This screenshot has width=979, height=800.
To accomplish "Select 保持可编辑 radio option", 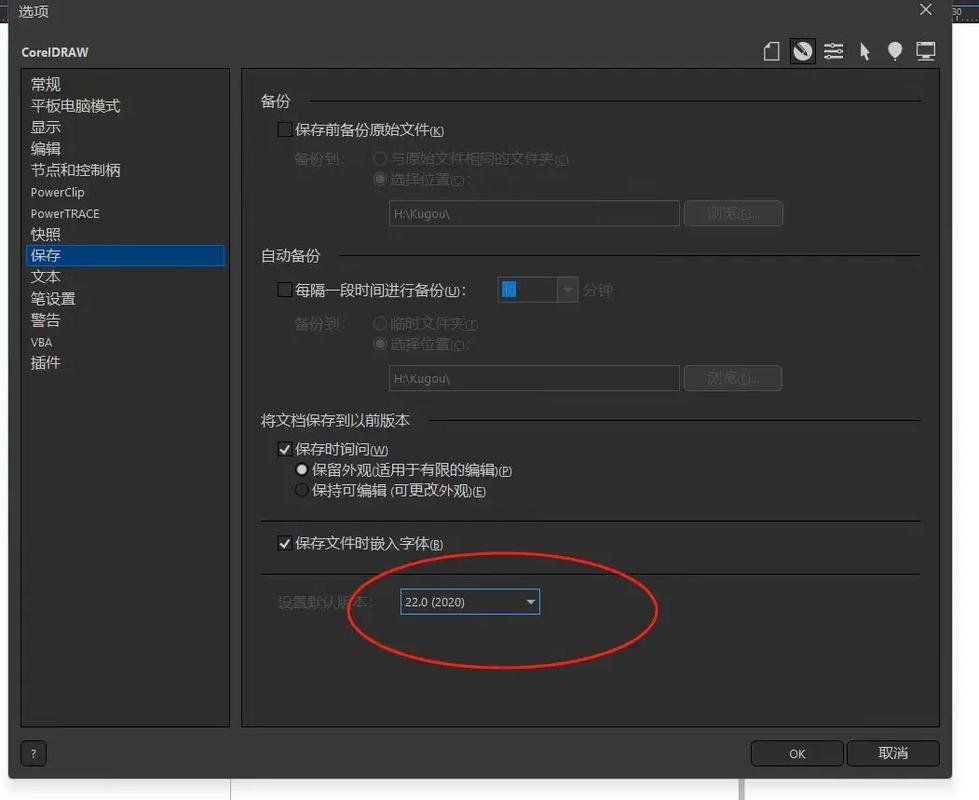I will click(x=302, y=490).
